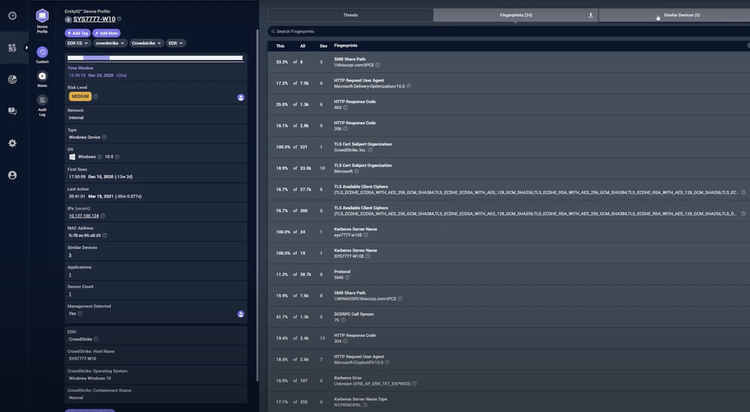Click the info icon beside the MAC address

[x=105, y=235]
